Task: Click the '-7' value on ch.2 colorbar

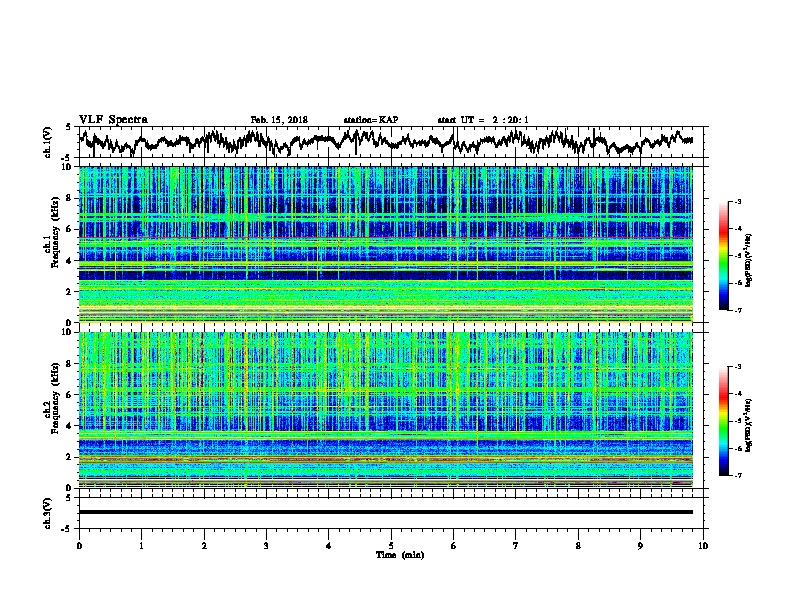Action: pos(738,476)
